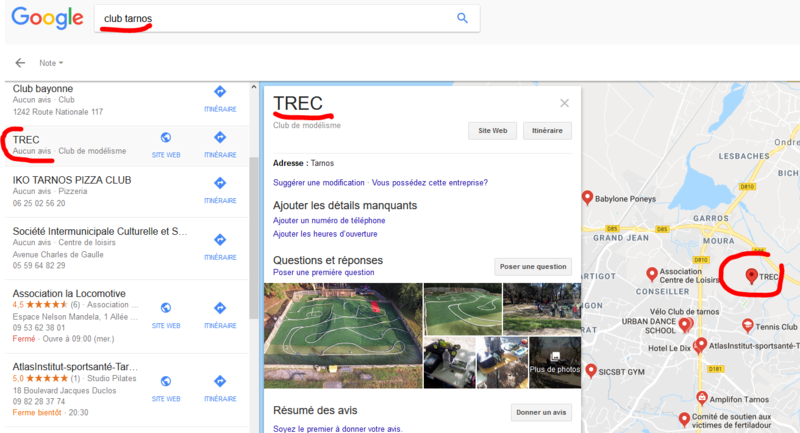Click the SICSBT GYM map pin
The image size is (800, 433).
click(591, 371)
